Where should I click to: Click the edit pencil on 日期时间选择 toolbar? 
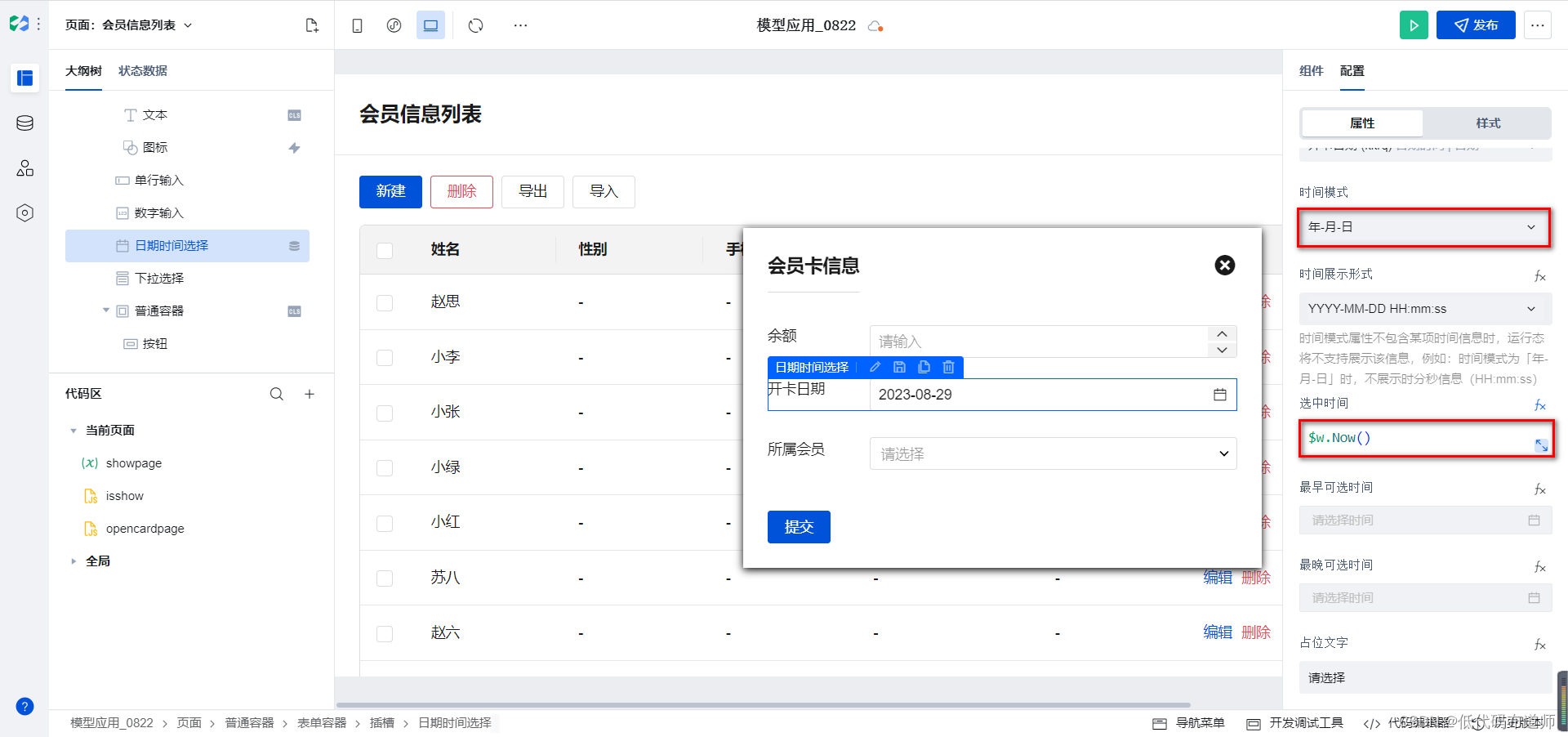click(875, 368)
